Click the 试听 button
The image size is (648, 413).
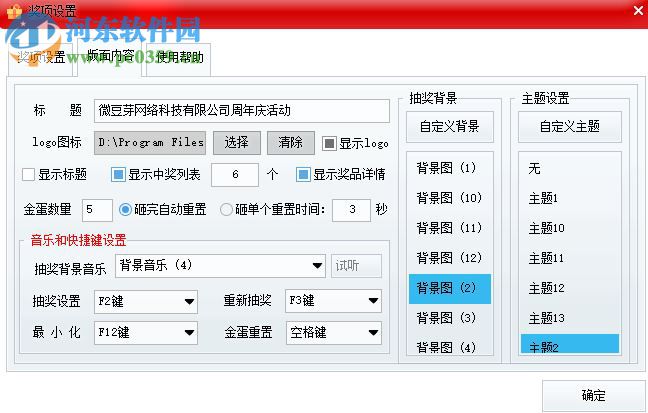356,266
